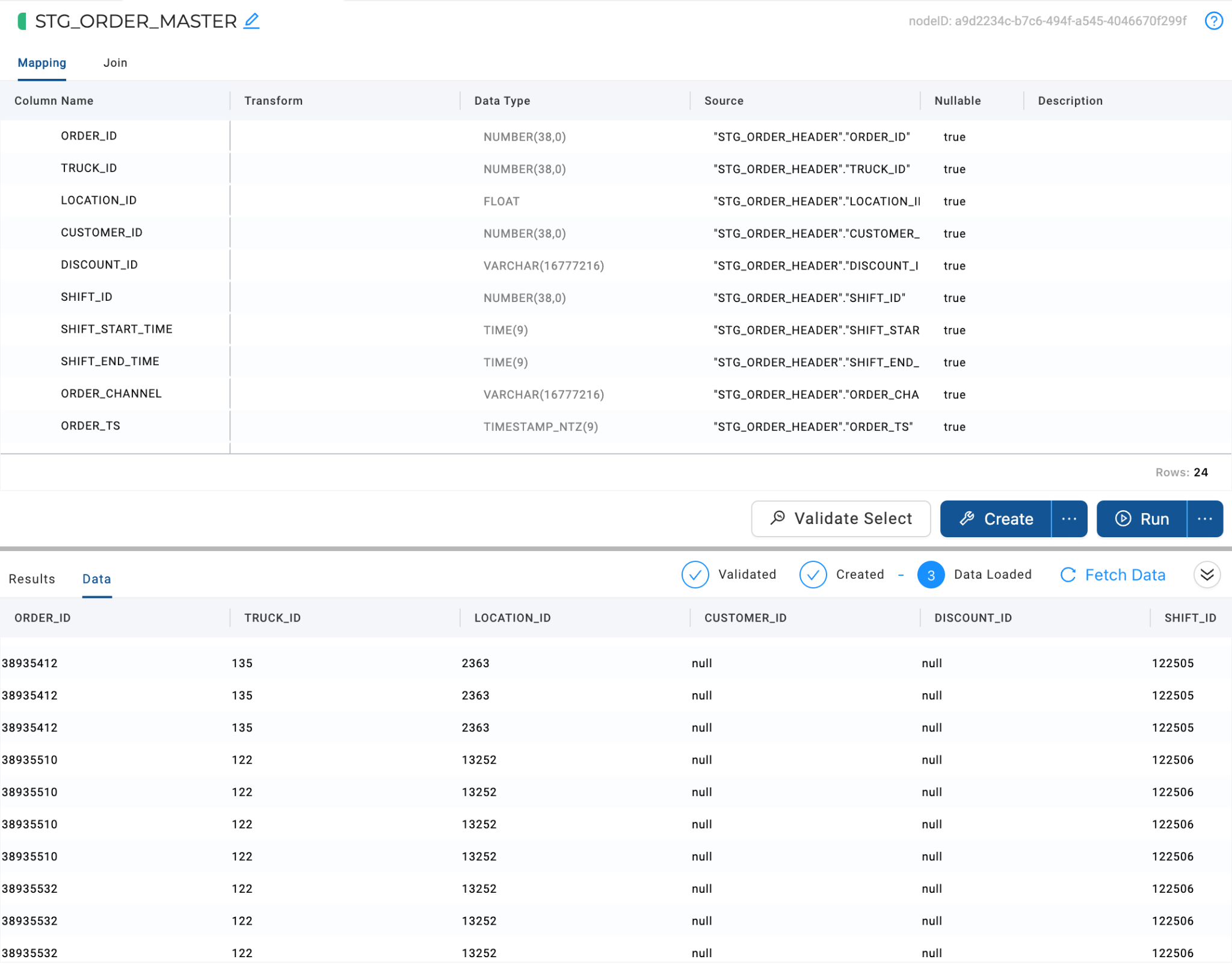Click the Created checkmark circle

click(x=813, y=575)
